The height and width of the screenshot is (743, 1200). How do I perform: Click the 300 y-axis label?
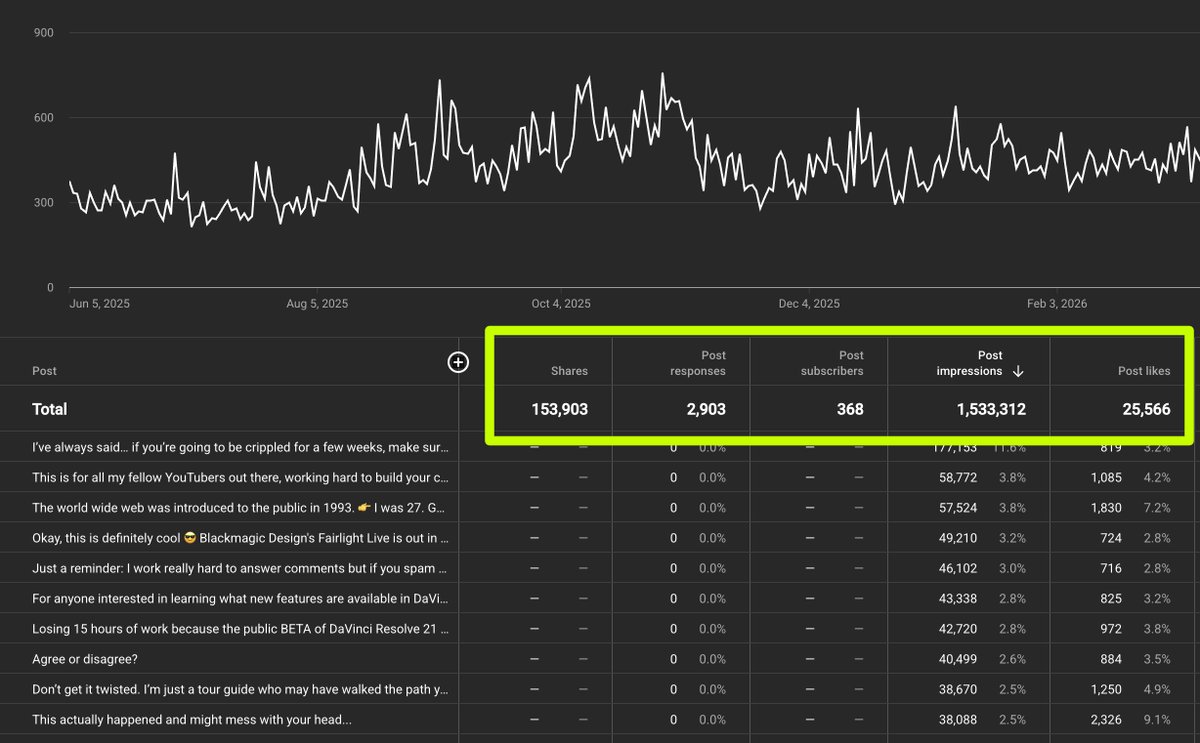point(44,203)
